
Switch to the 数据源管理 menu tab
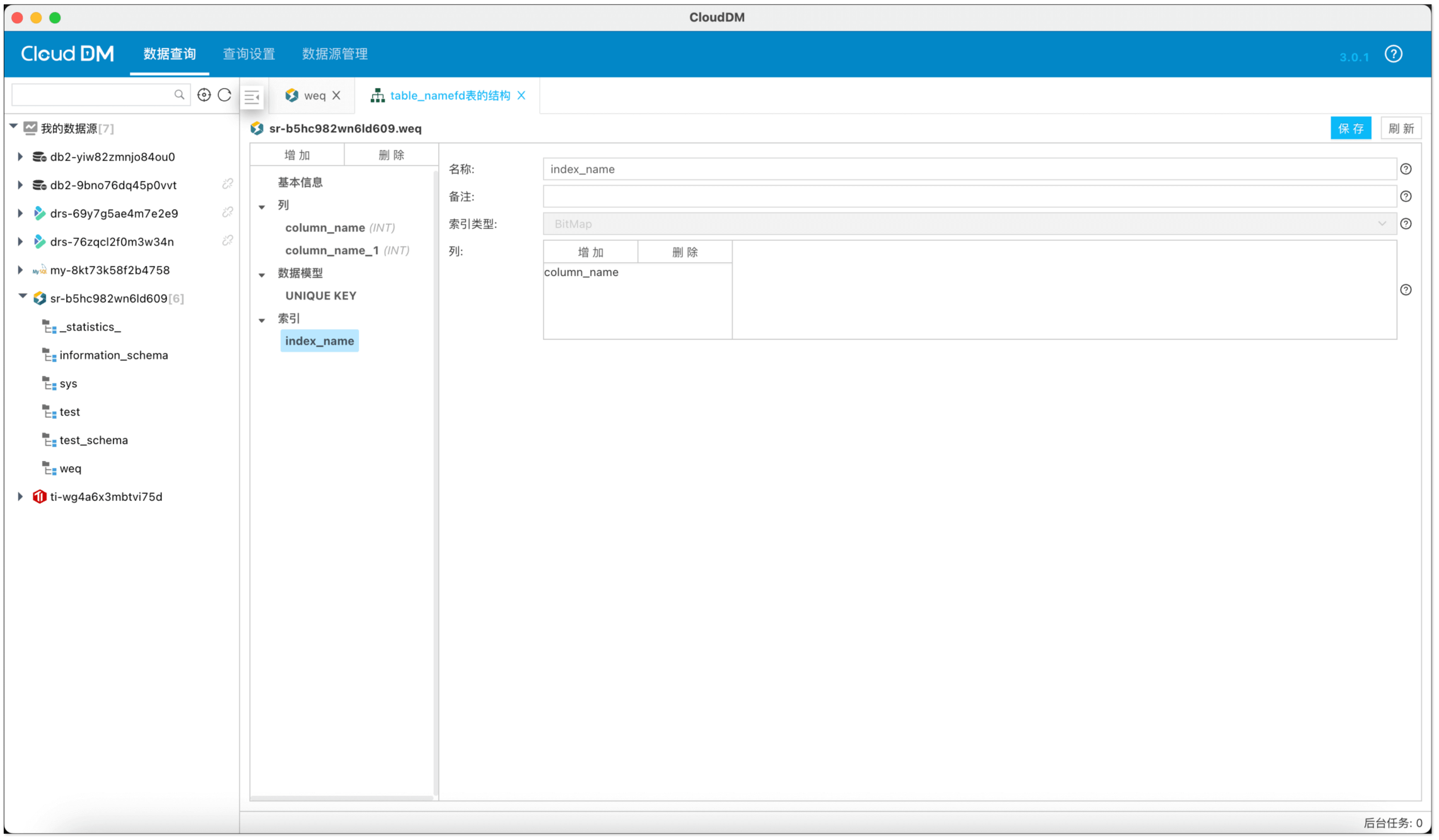[335, 54]
